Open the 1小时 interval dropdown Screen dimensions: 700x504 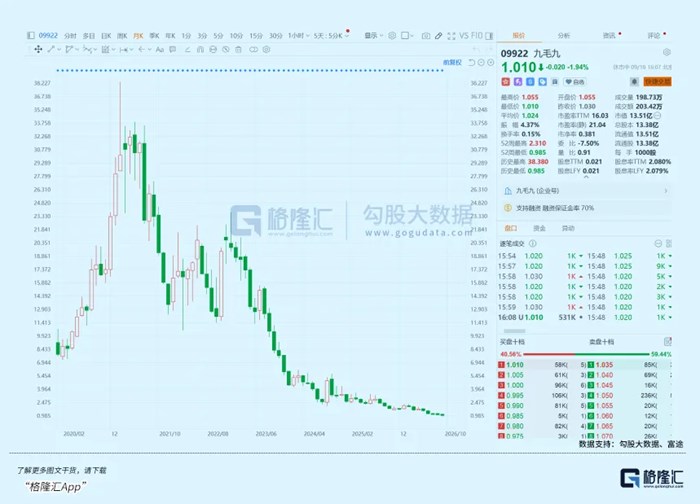298,36
